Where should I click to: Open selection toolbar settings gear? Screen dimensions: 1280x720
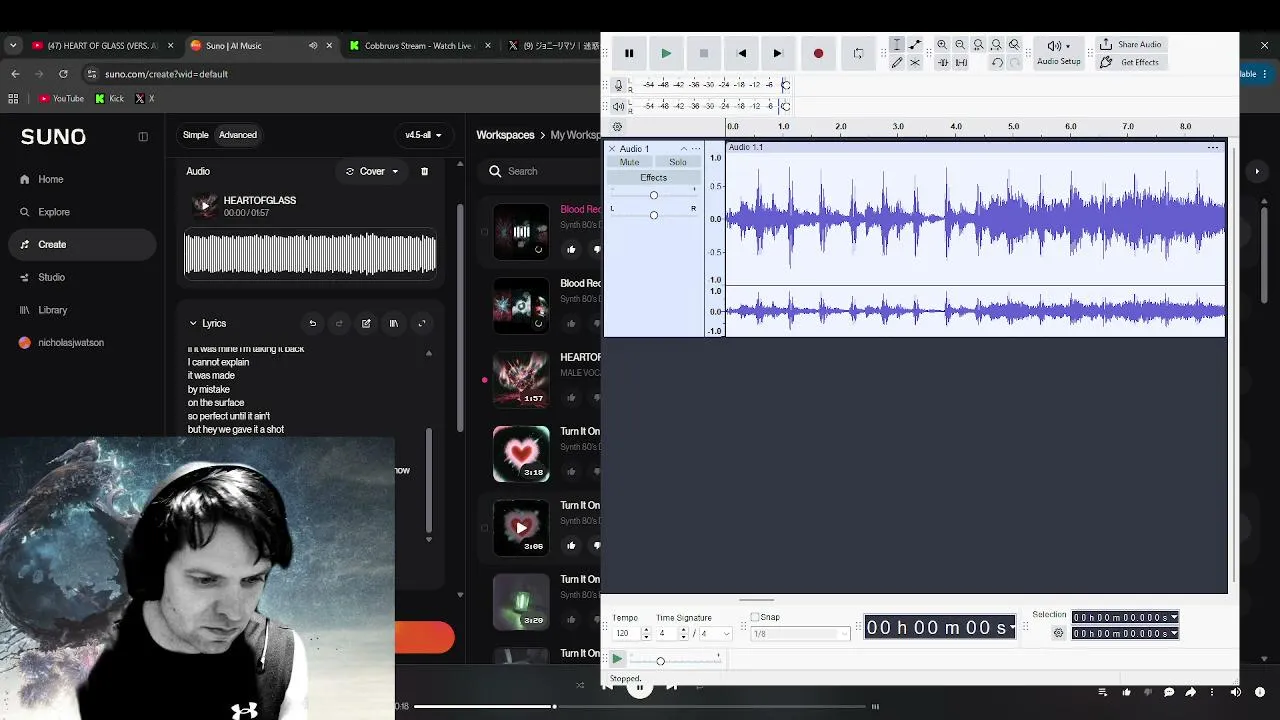tap(1058, 633)
